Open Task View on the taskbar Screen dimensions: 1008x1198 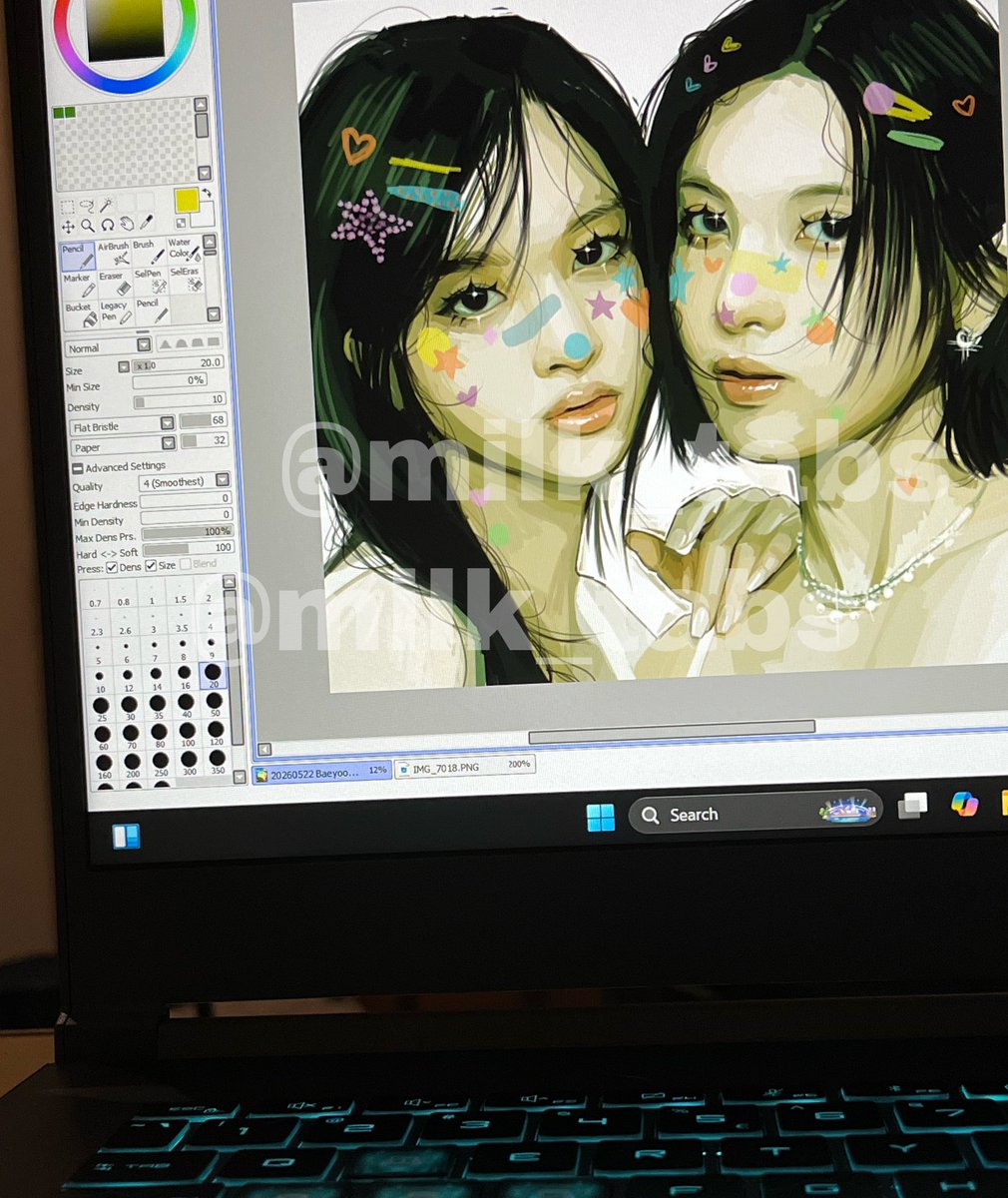[912, 805]
